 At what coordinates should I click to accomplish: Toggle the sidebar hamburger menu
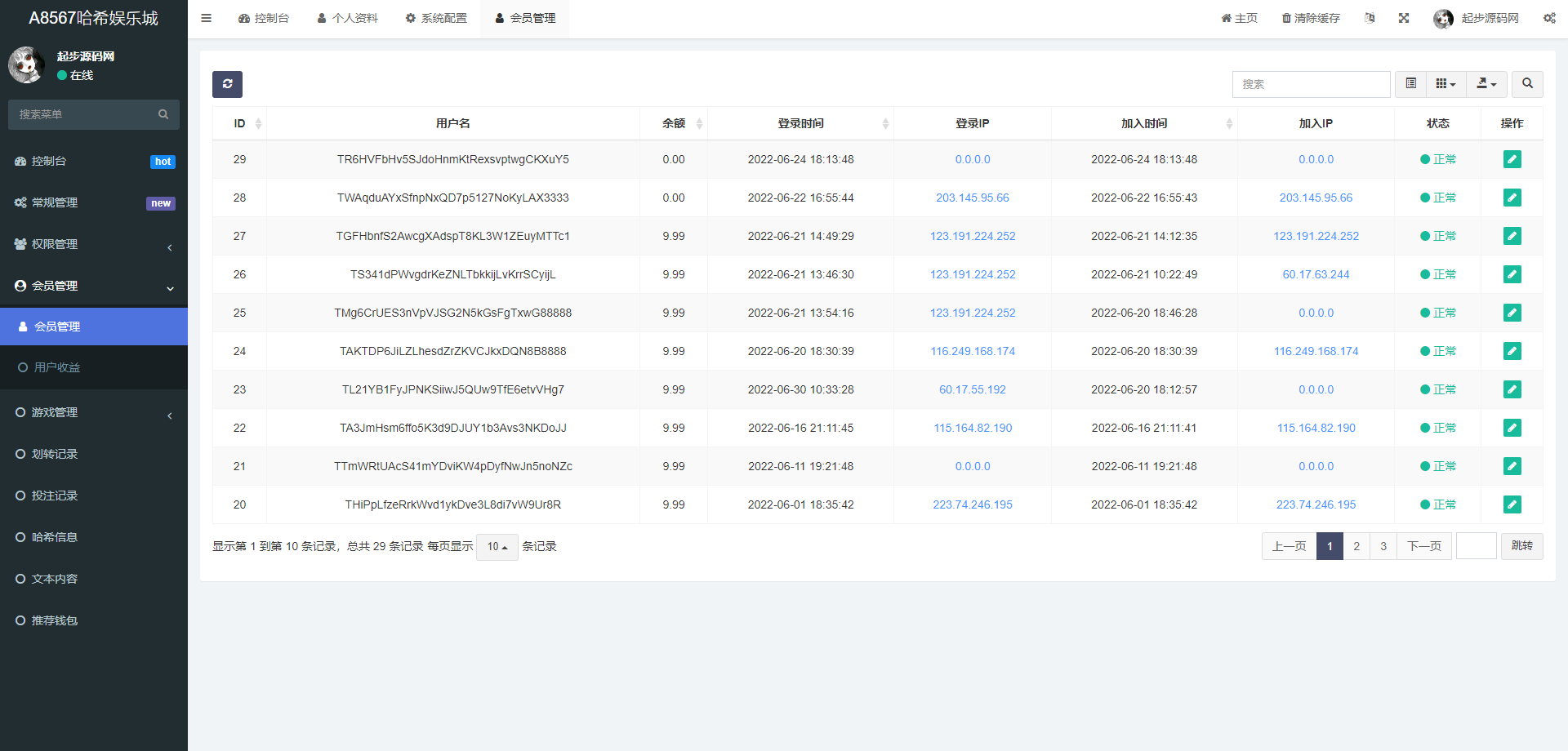click(207, 18)
